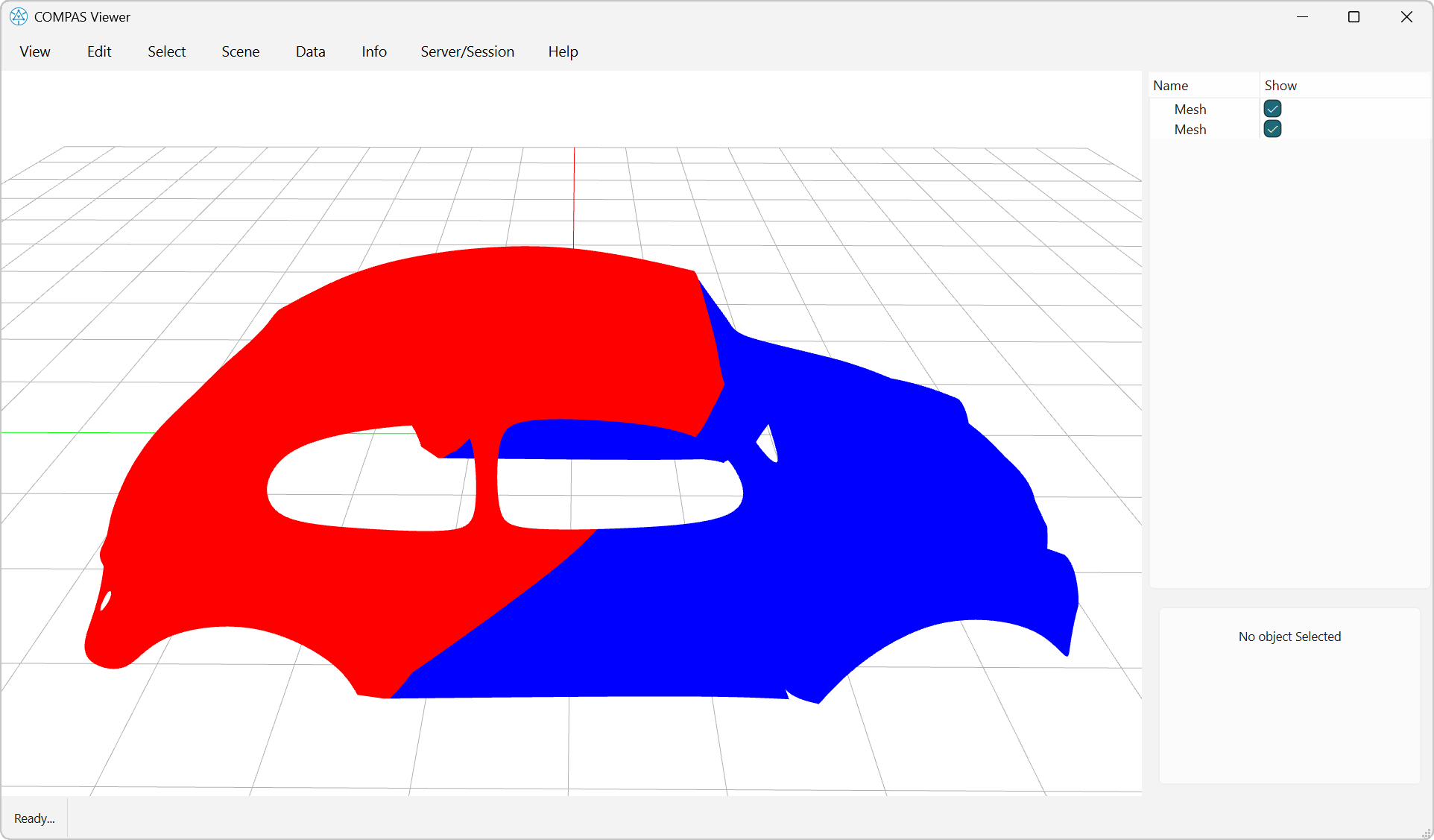Viewport: 1434px width, 840px height.
Task: Open the Scene menu
Action: click(240, 51)
